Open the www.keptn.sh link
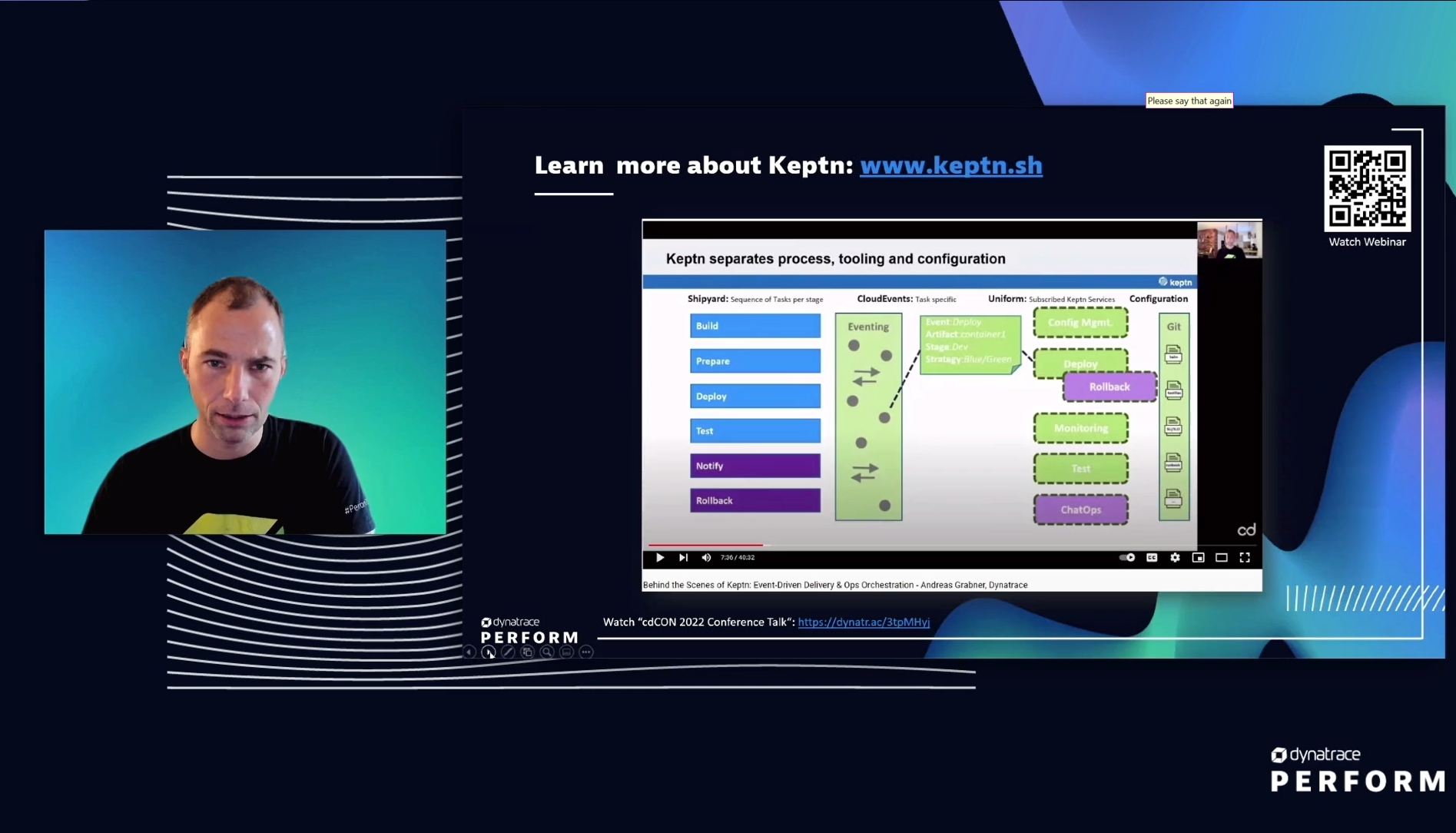This screenshot has width=1456, height=833. 950,165
